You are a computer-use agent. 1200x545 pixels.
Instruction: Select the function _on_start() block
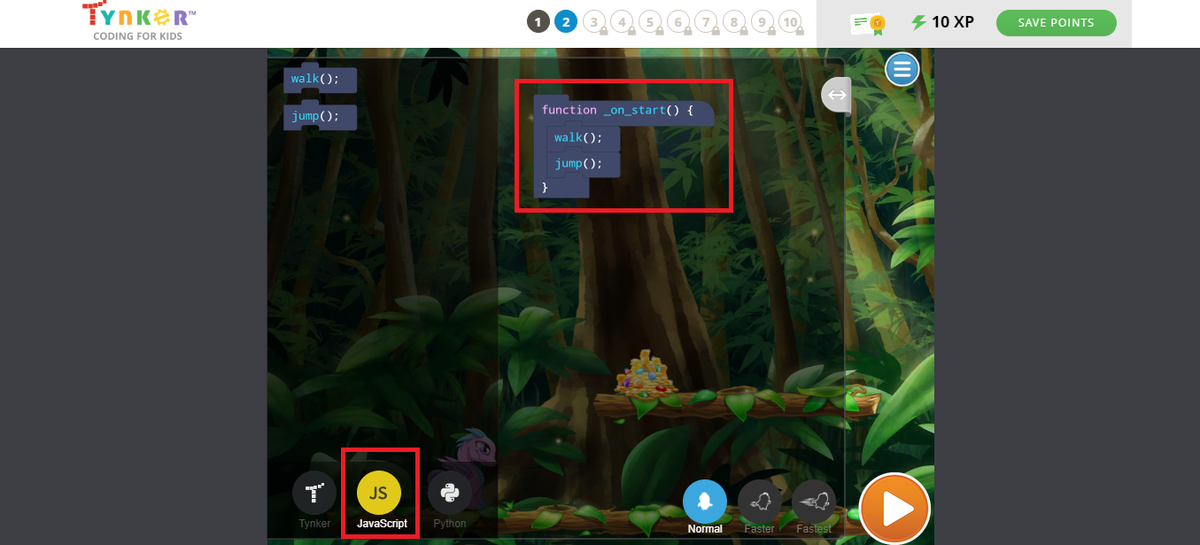[623, 110]
